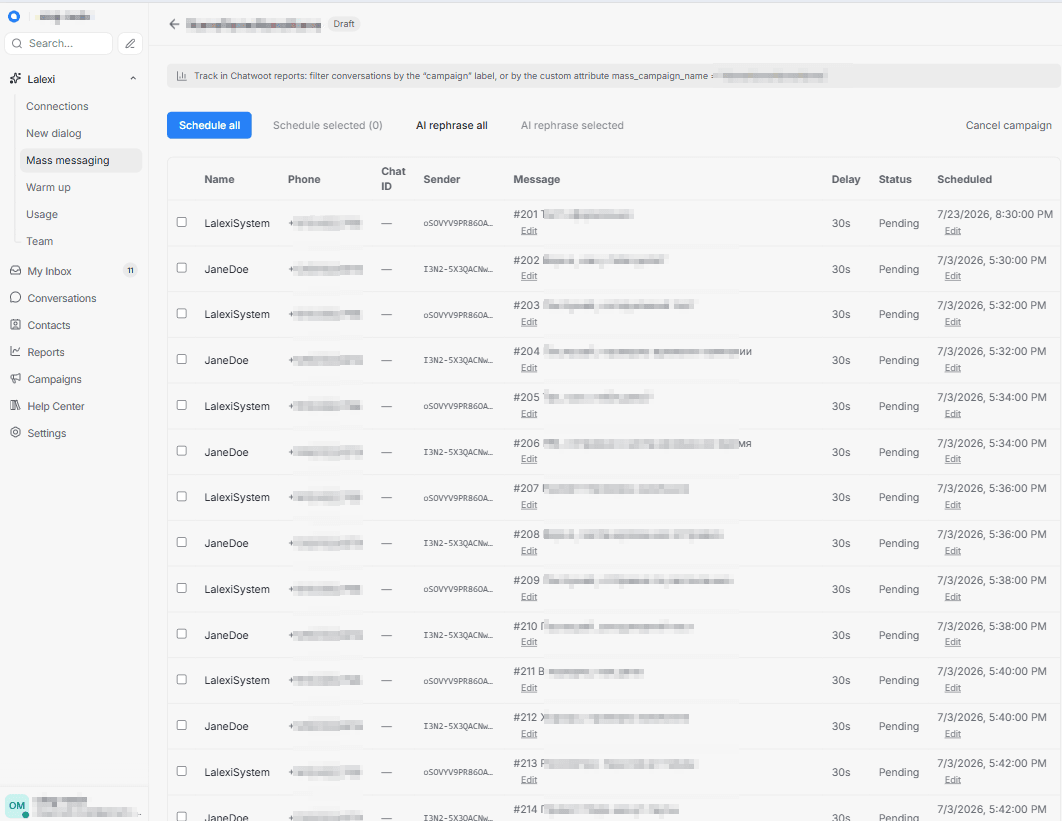Edit the scheduled time of message #210
This screenshot has height=821, width=1062.
click(x=953, y=642)
